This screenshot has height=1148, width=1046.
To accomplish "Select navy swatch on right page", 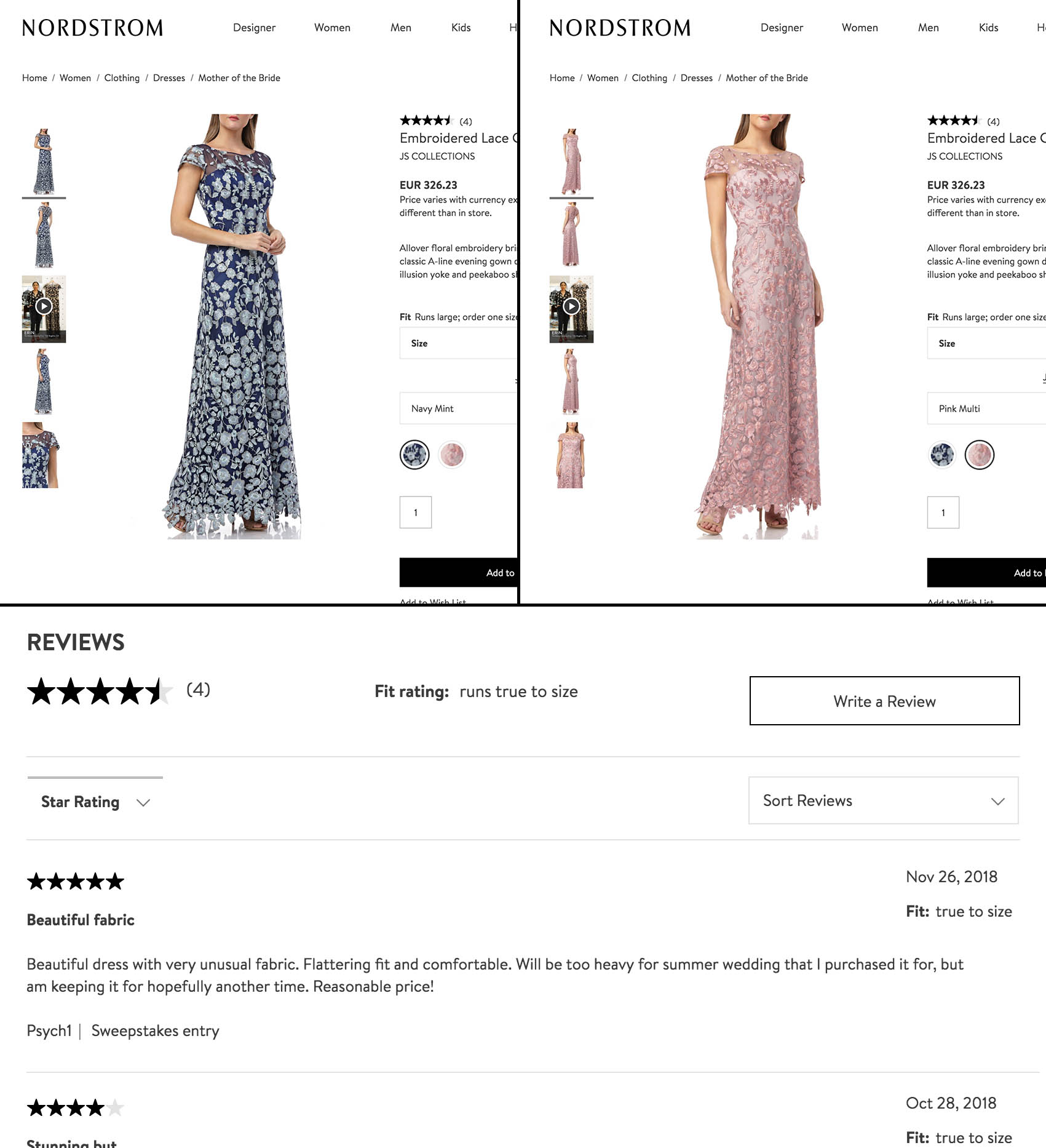I will click(942, 455).
